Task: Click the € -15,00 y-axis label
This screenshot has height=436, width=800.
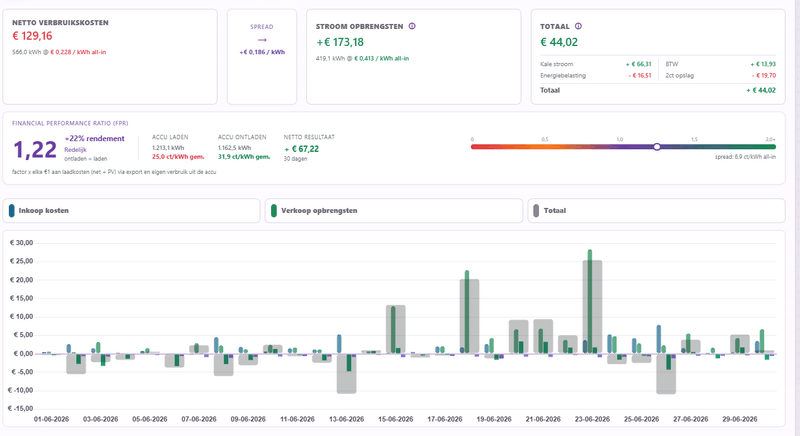Action: coord(20,408)
